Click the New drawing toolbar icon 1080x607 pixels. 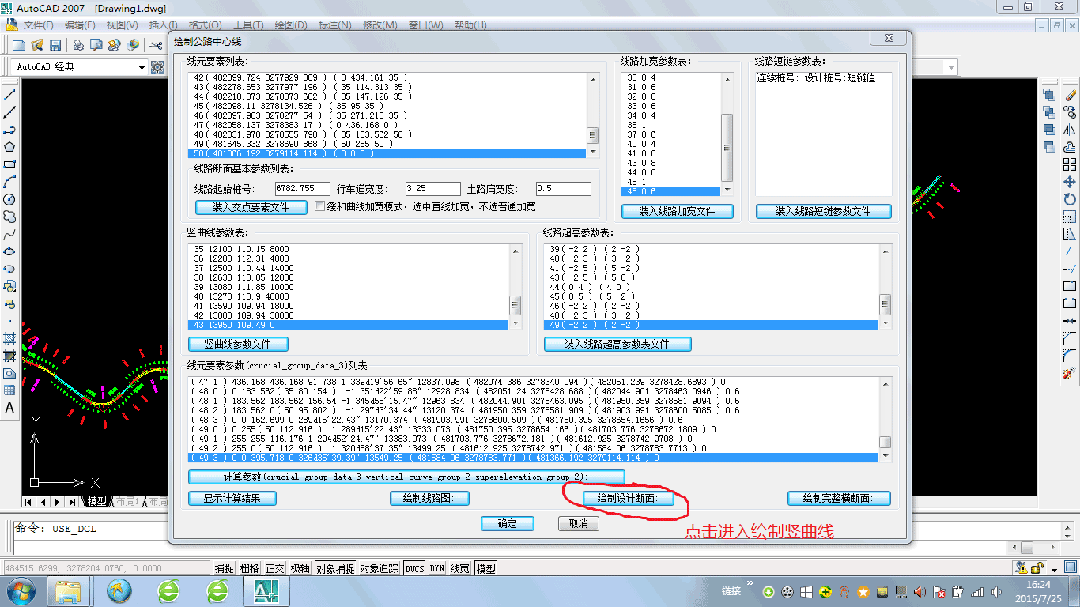pos(19,45)
